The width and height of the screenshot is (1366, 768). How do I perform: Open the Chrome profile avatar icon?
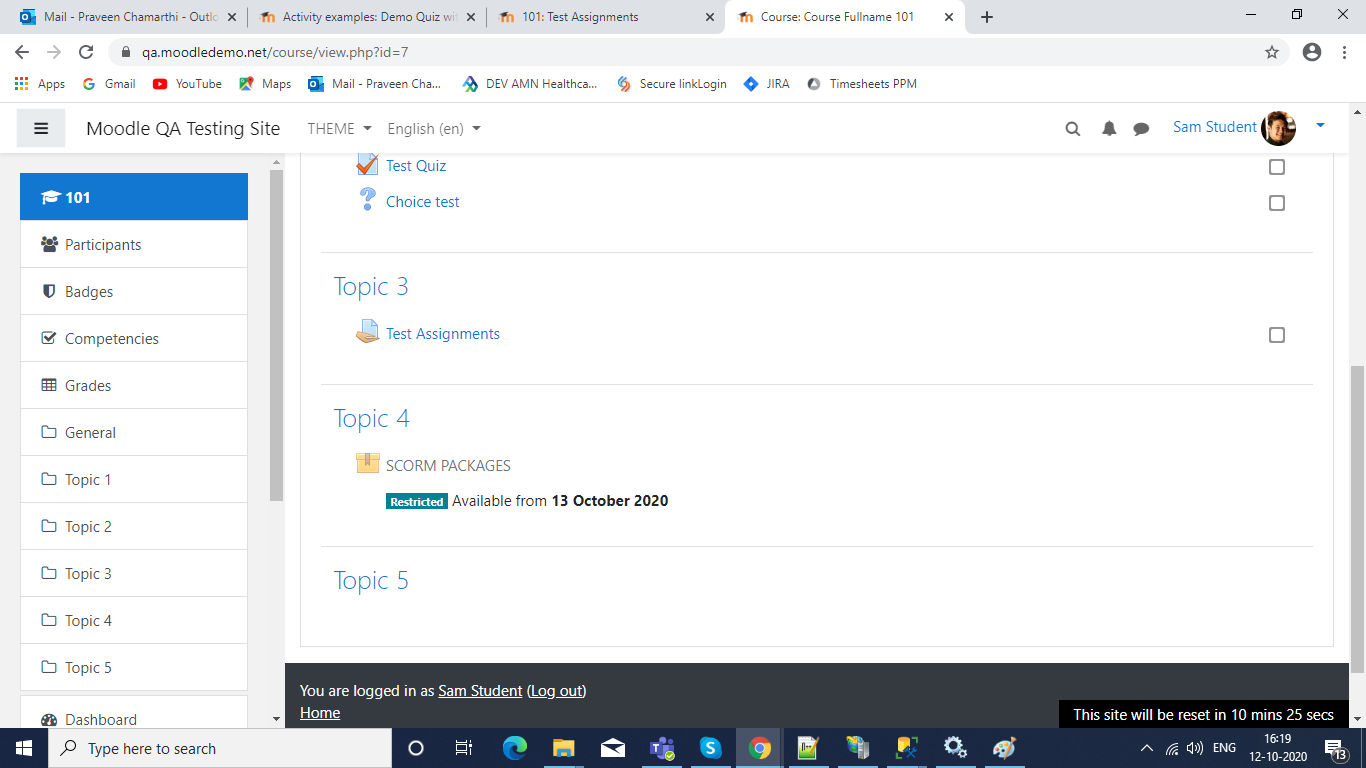pos(1312,52)
